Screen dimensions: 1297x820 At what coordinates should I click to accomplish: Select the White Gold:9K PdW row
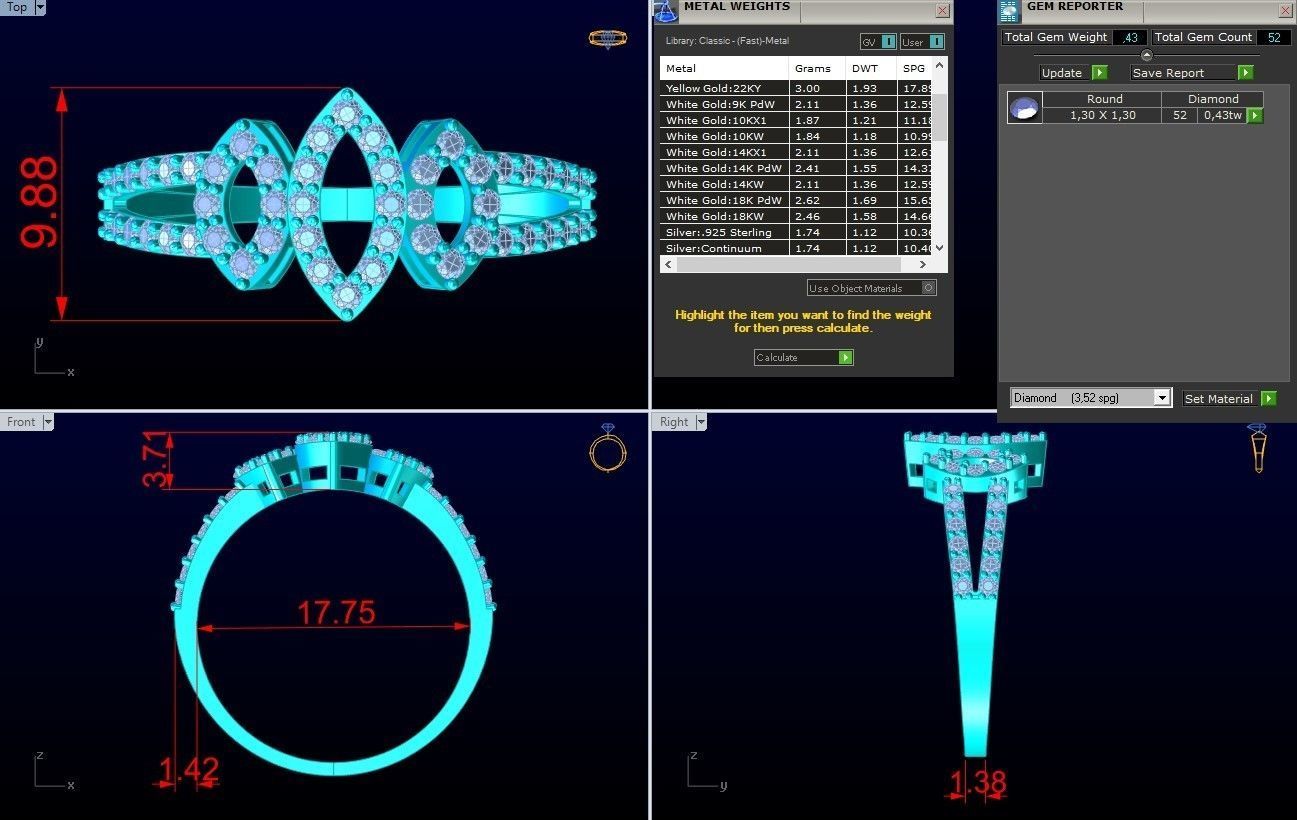coord(796,104)
